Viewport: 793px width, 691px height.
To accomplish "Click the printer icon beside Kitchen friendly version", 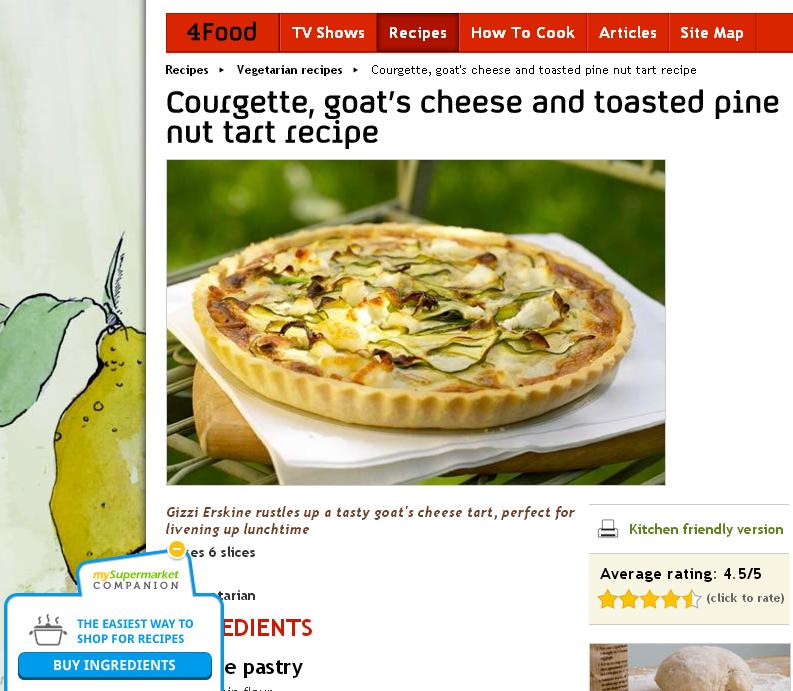I will (x=607, y=529).
